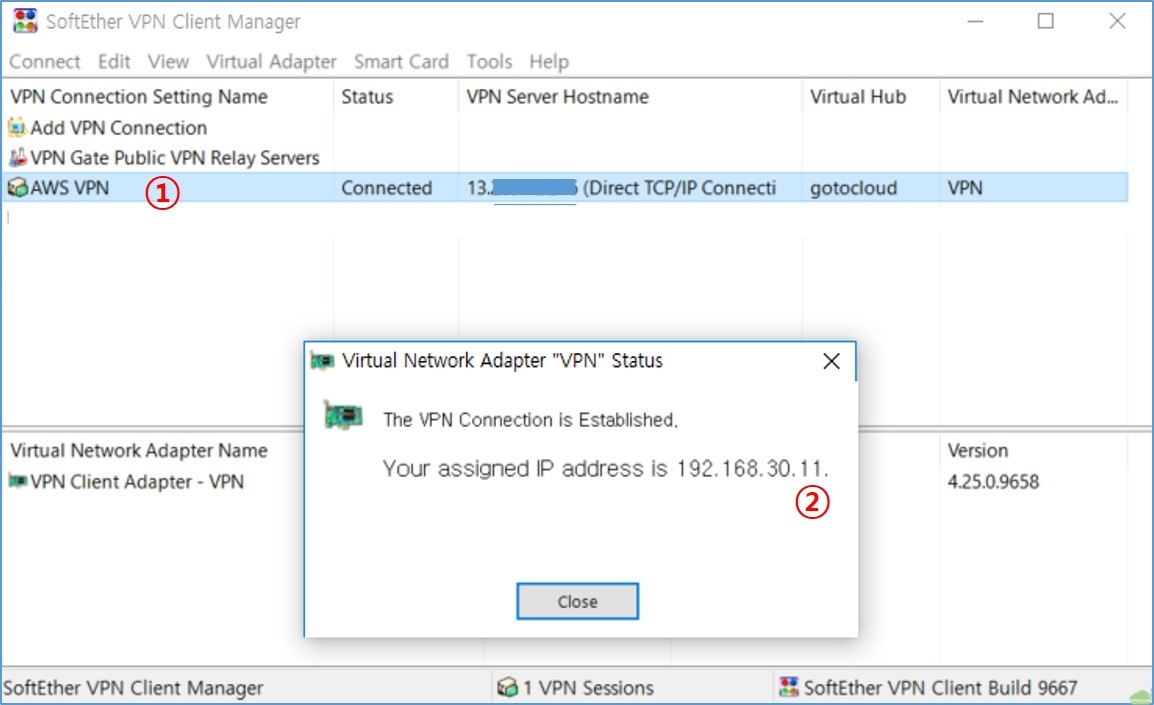Image resolution: width=1154 pixels, height=705 pixels.
Task: Open the View menu
Action: (x=168, y=62)
